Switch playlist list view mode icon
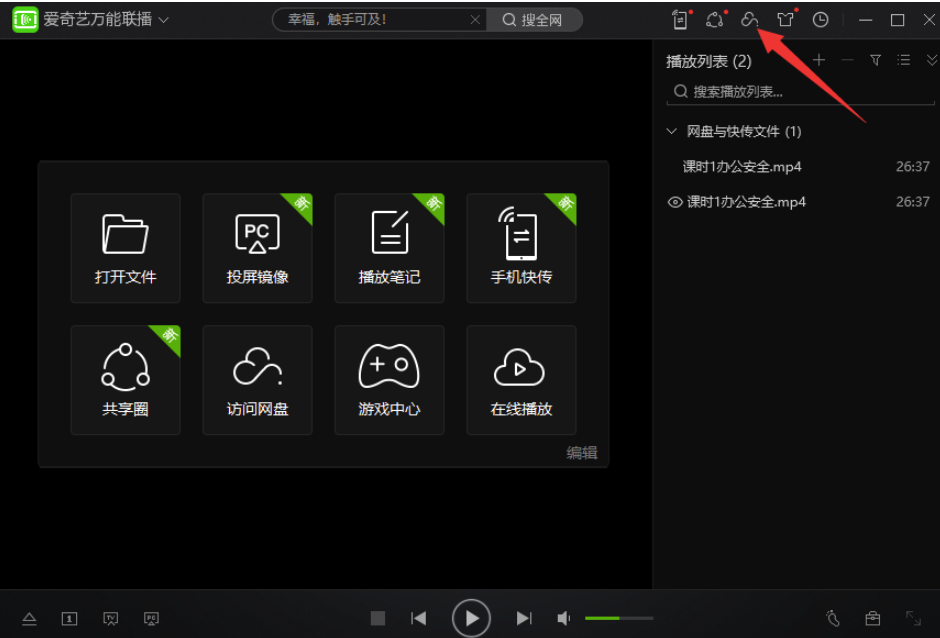Viewport: 940px width, 638px height. click(x=903, y=59)
